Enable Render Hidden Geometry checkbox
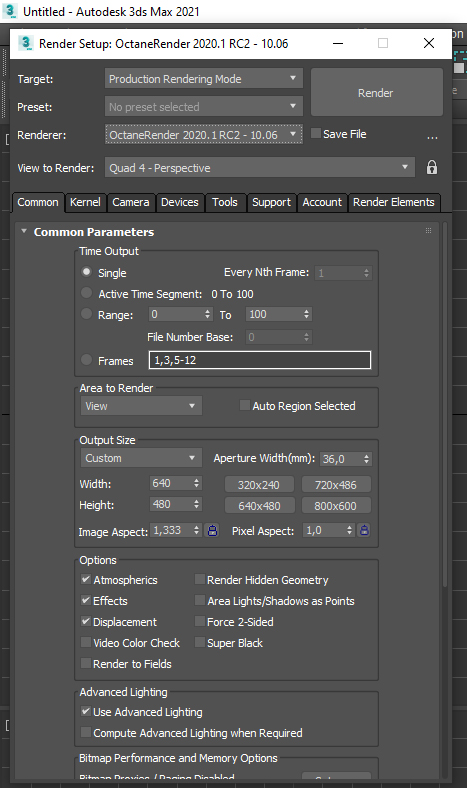Image resolution: width=467 pixels, height=788 pixels. point(200,579)
